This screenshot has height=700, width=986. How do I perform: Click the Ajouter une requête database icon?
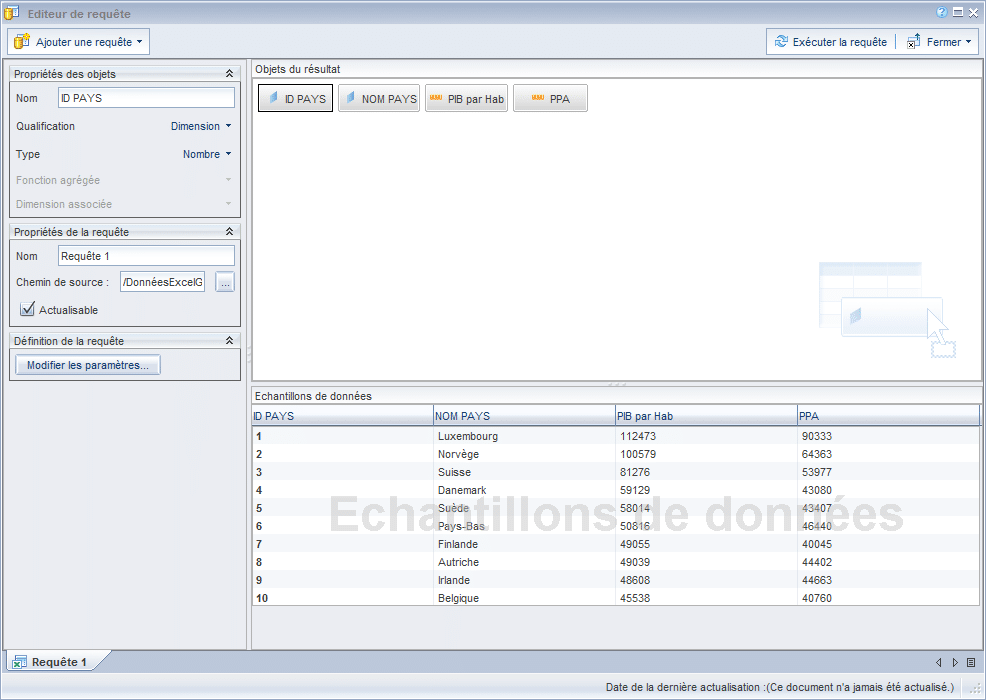(22, 42)
